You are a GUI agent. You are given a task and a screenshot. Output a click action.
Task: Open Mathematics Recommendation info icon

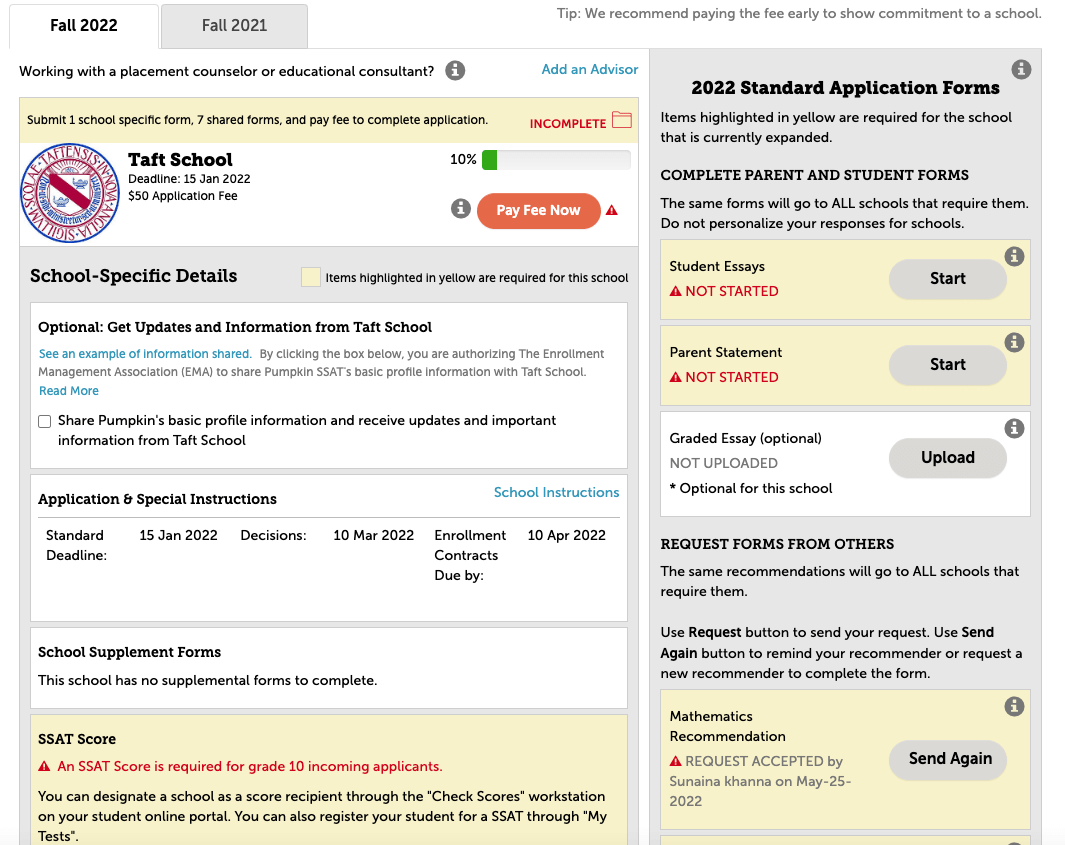pos(1014,706)
